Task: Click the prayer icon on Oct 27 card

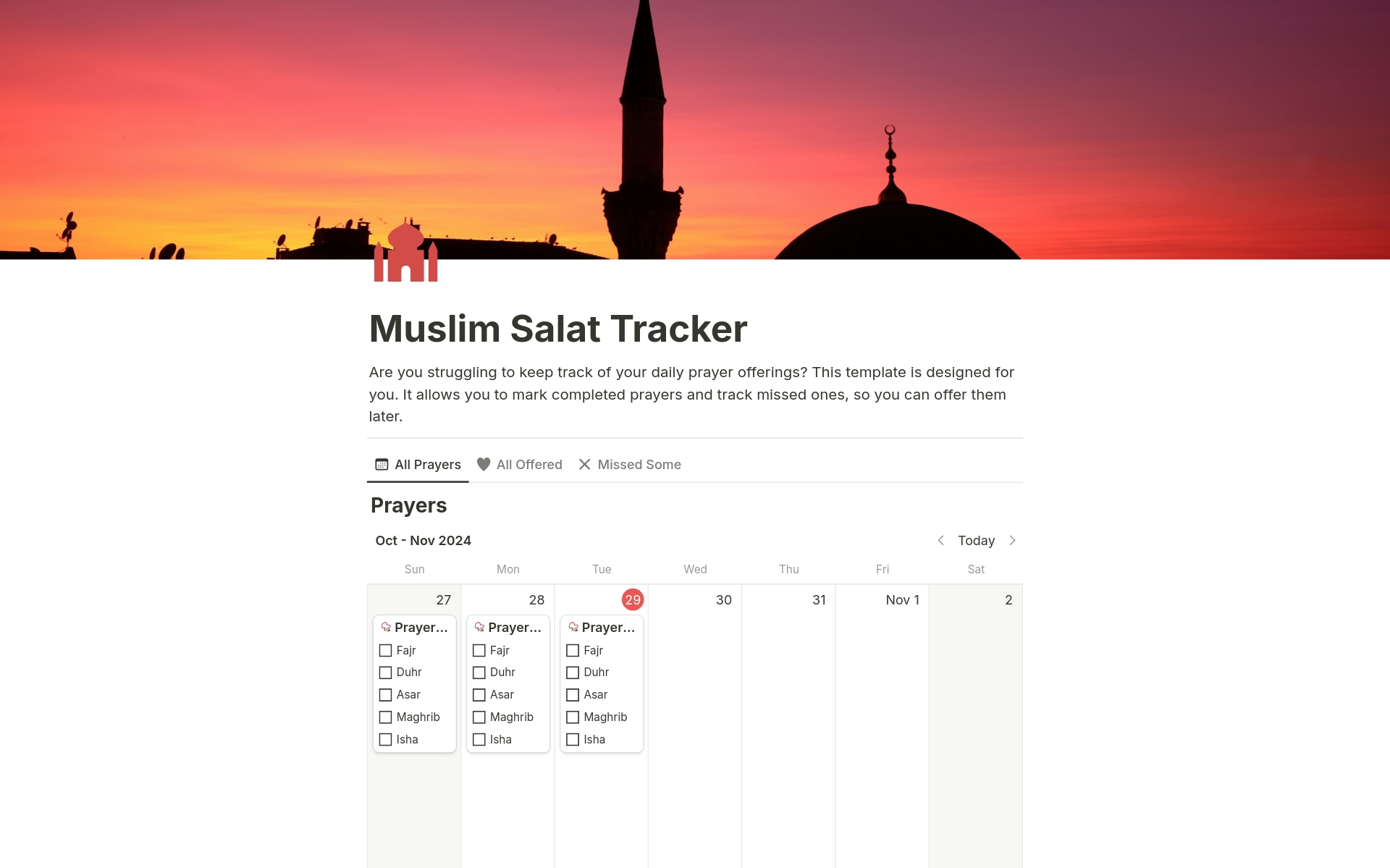Action: 386,627
